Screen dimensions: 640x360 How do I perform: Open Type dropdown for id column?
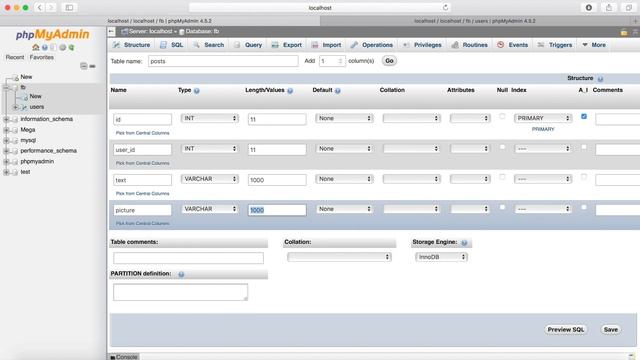point(210,118)
